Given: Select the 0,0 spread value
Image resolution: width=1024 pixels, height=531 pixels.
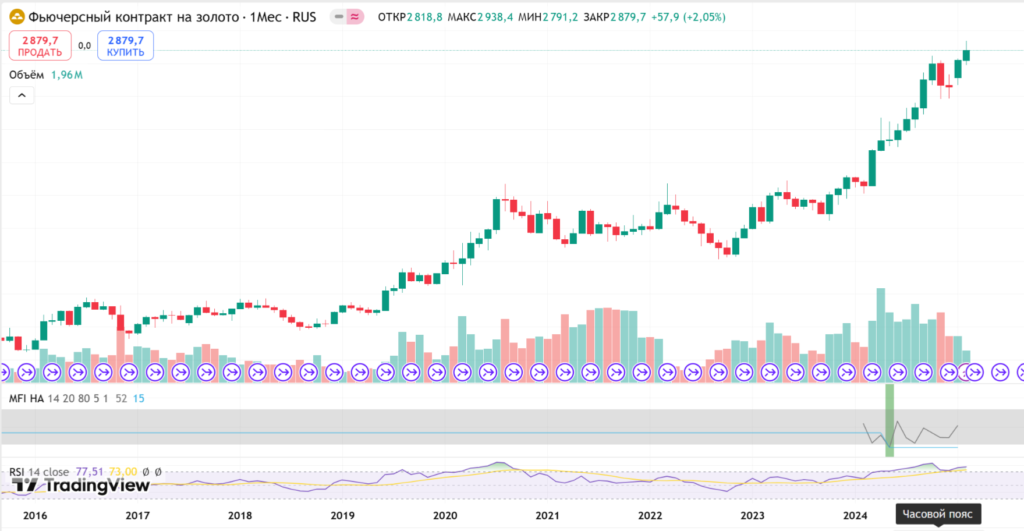Looking at the screenshot, I should pos(84,46).
